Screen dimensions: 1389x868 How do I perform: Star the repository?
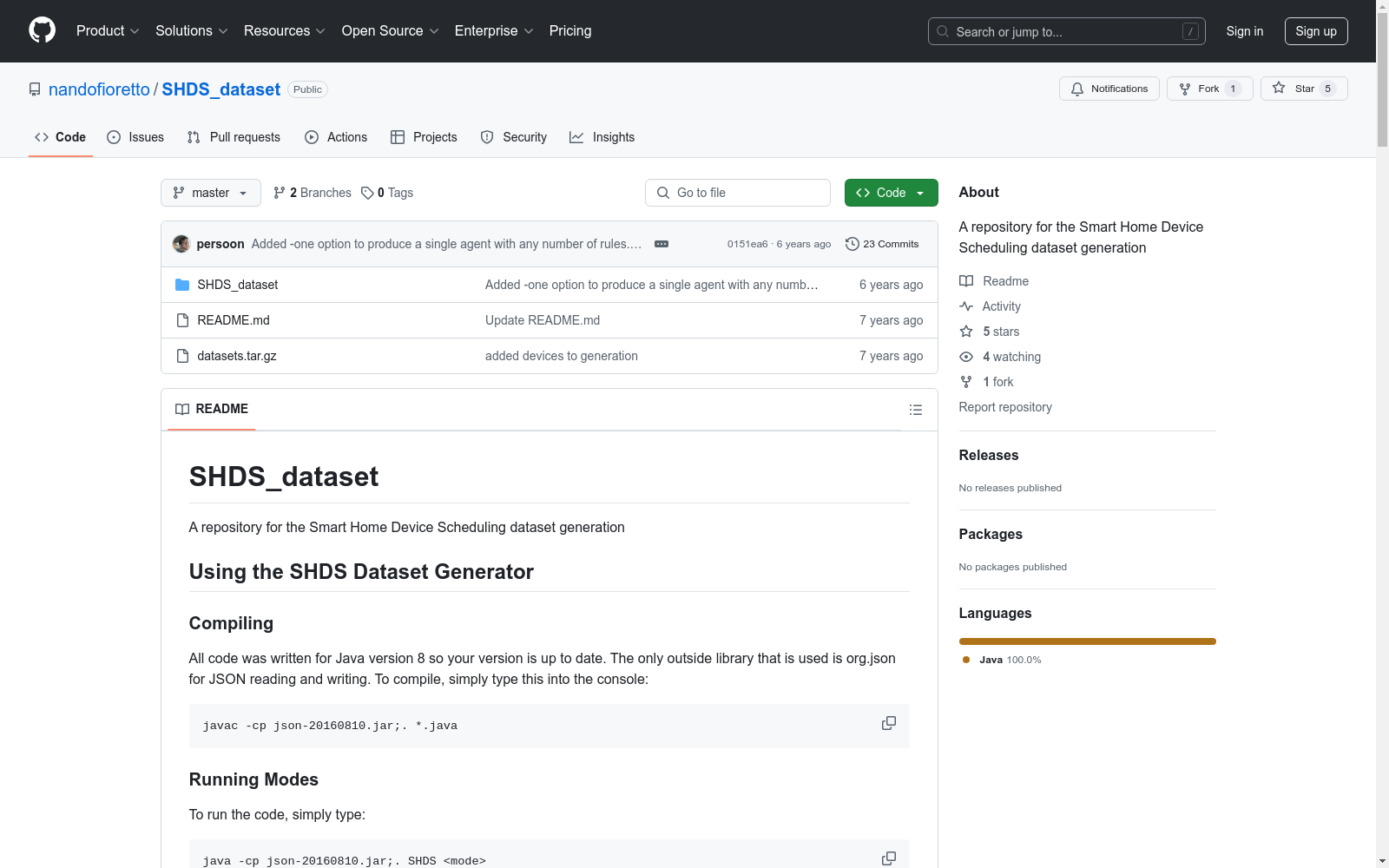click(x=1304, y=89)
